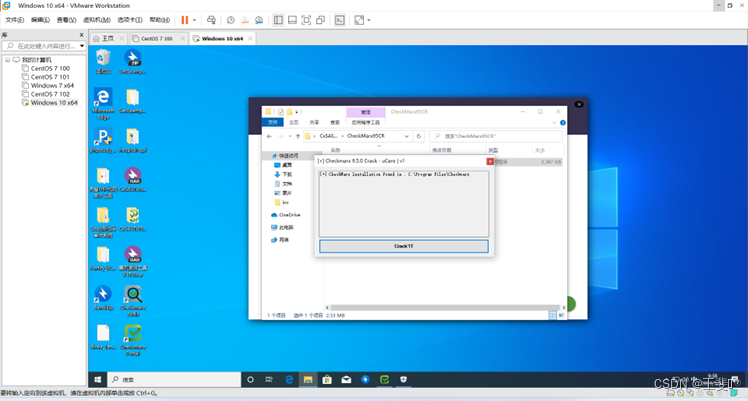
Task: Open Edge from the guest taskbar
Action: [289, 380]
